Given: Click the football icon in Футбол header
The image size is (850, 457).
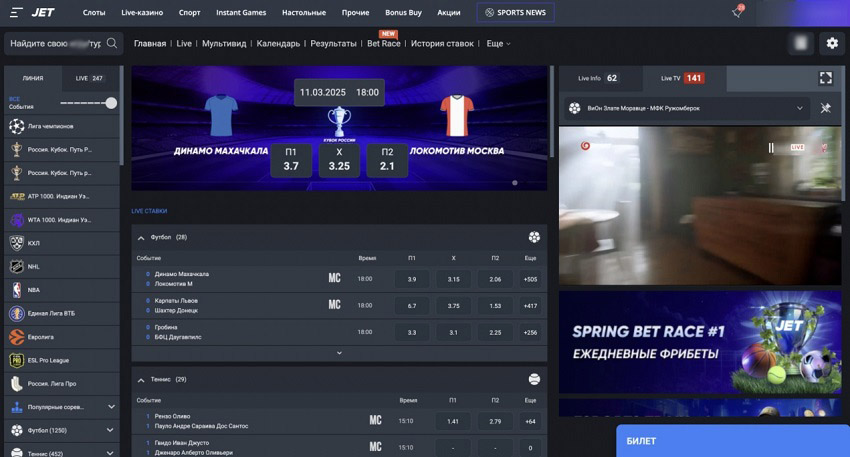Looking at the screenshot, I should (534, 237).
